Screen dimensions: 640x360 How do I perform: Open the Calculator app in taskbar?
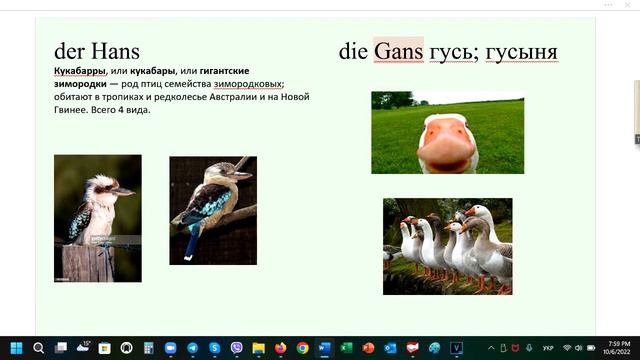coord(149,348)
